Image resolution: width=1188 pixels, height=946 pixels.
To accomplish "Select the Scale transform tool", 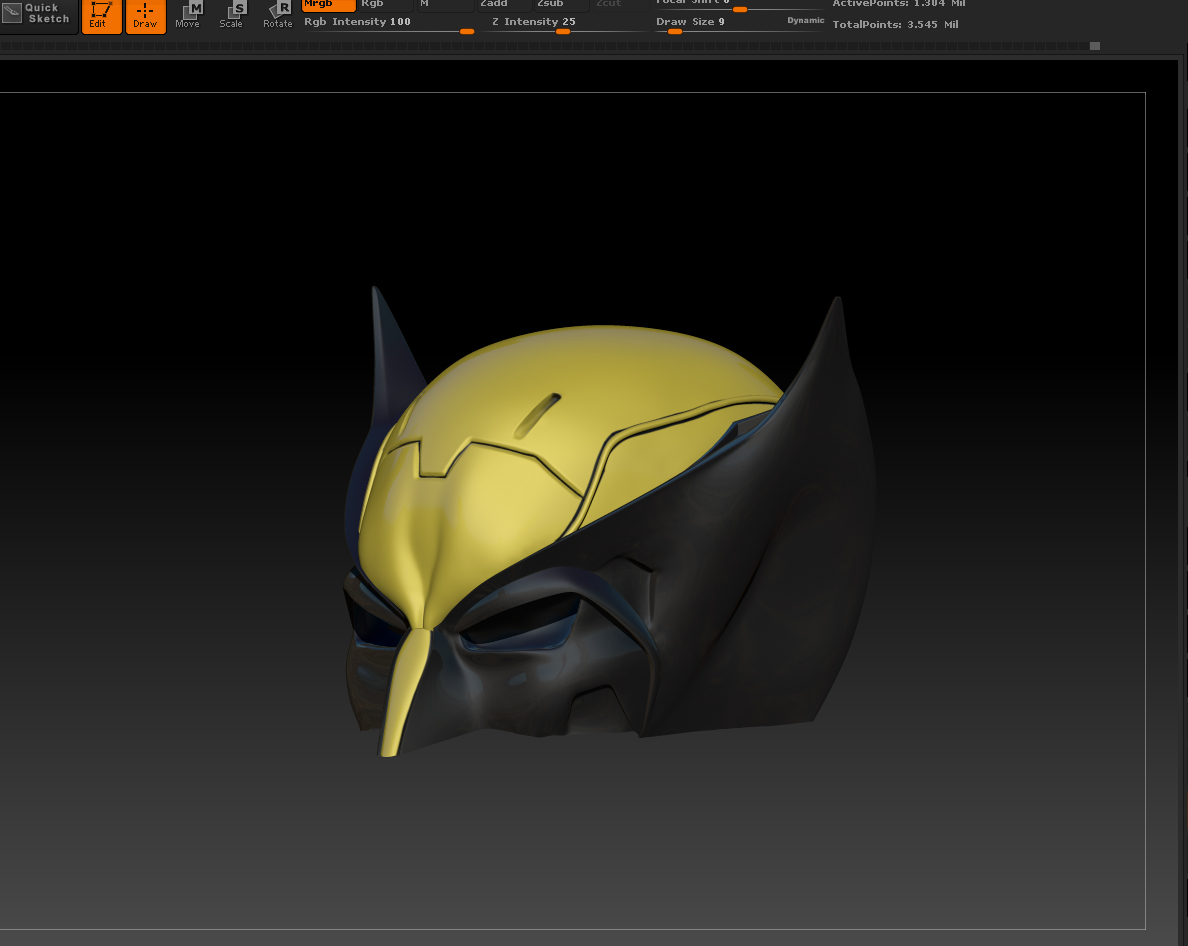I will 231,15.
